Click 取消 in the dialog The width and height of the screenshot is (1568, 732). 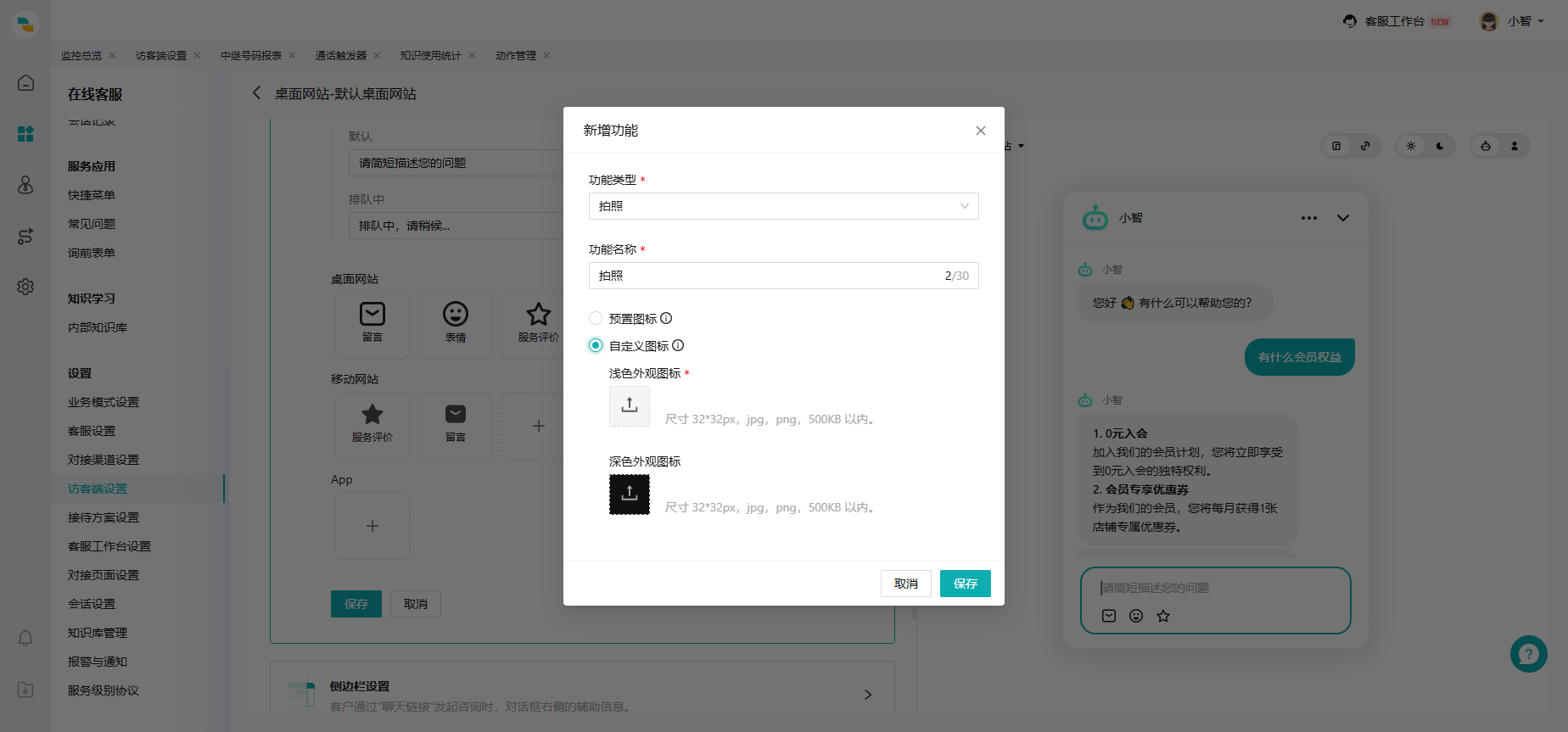coord(906,584)
